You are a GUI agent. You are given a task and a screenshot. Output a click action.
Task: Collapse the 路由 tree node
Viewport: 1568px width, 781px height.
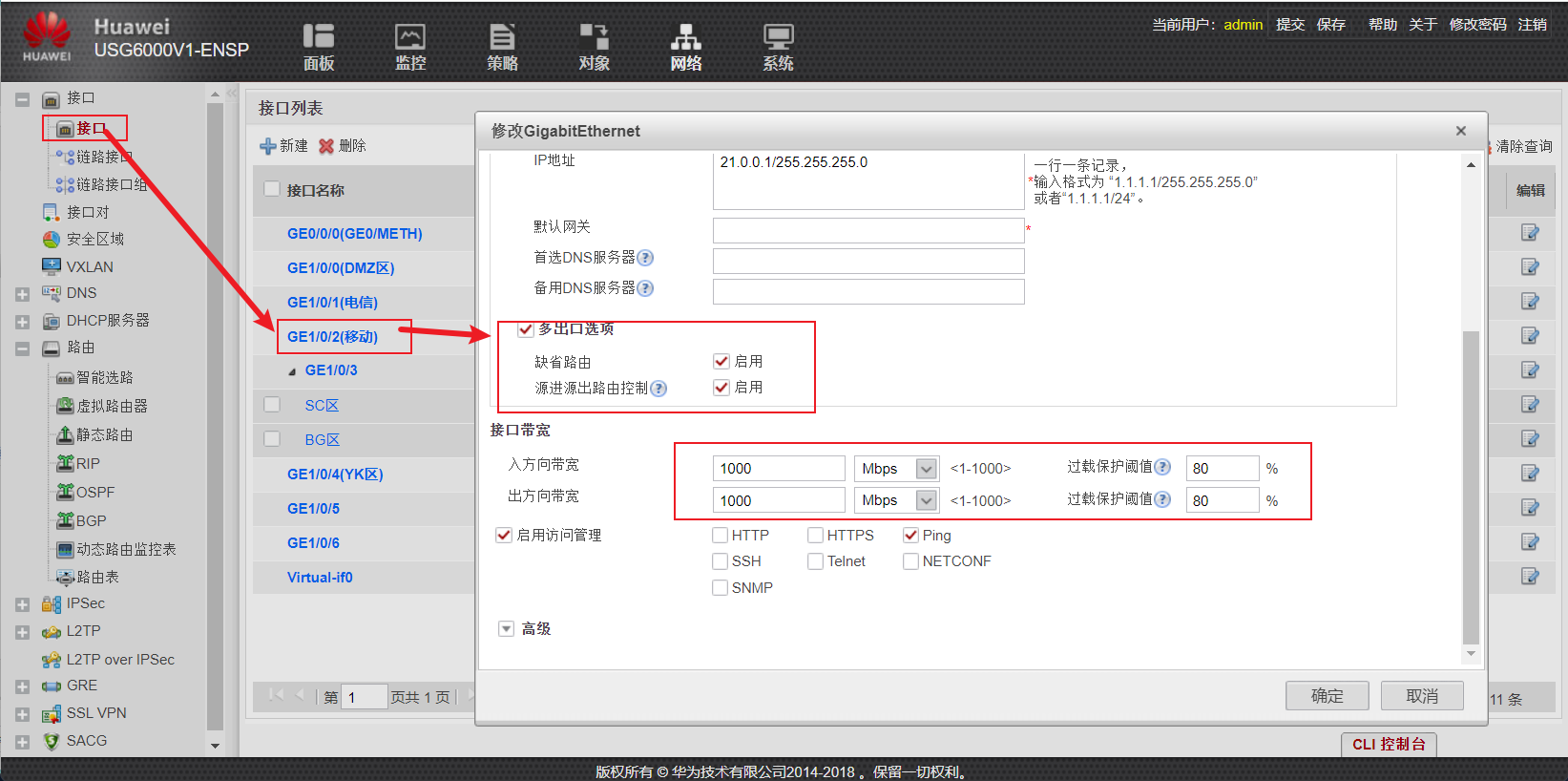[22, 348]
